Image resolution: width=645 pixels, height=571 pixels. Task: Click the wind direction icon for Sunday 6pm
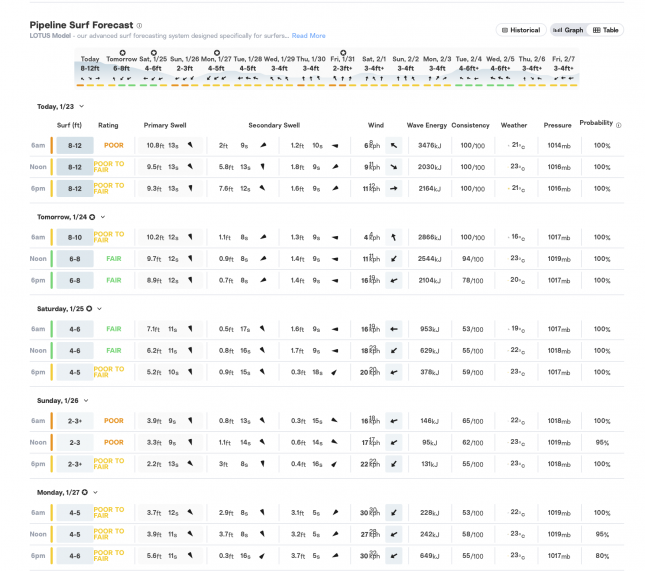394,464
